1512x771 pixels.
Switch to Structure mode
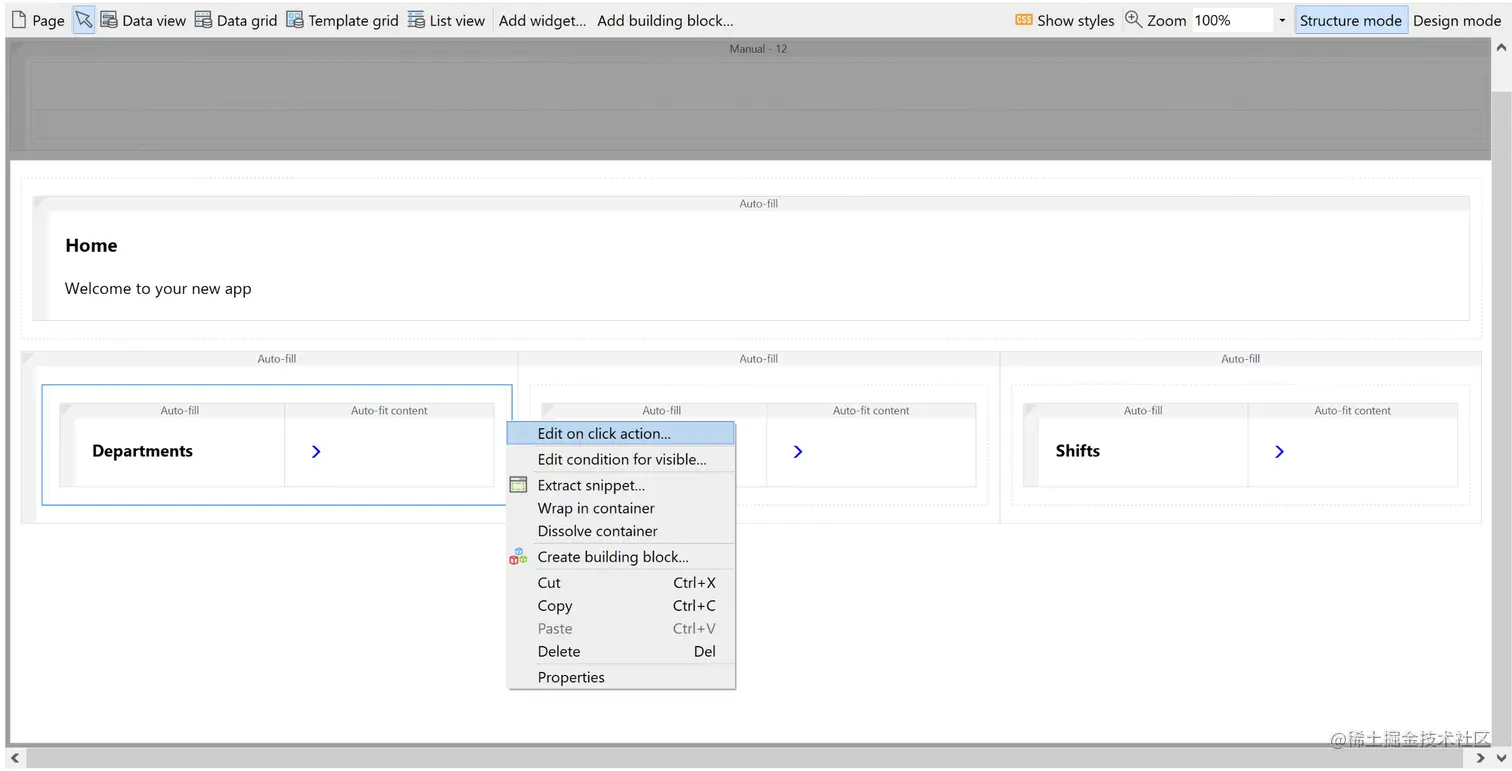tap(1351, 20)
